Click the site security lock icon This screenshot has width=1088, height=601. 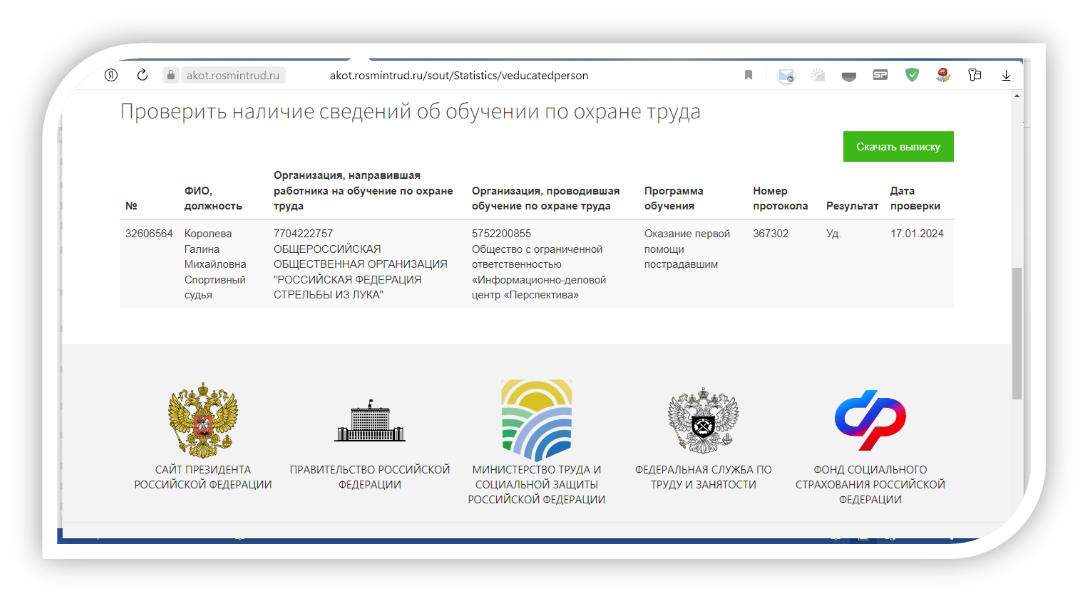click(x=170, y=74)
